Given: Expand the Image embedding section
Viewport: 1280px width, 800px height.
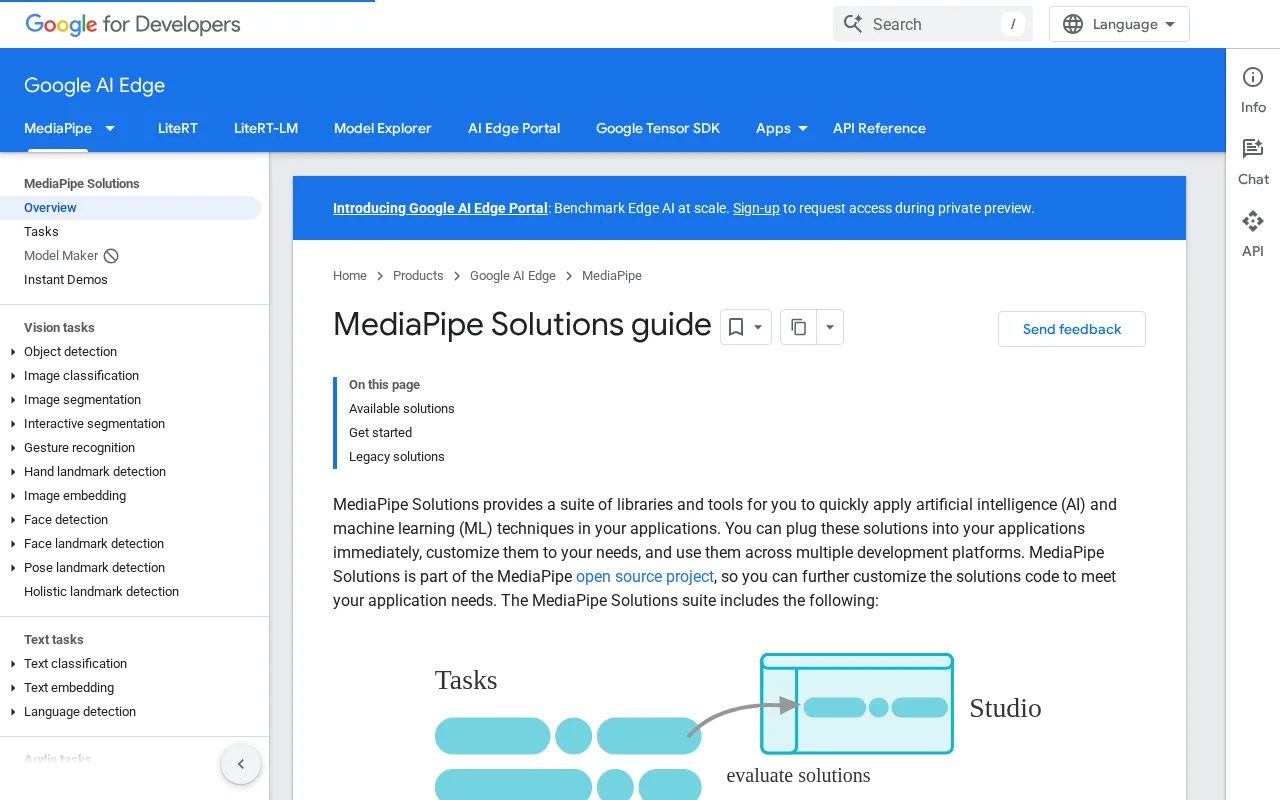Looking at the screenshot, I should click(x=13, y=496).
